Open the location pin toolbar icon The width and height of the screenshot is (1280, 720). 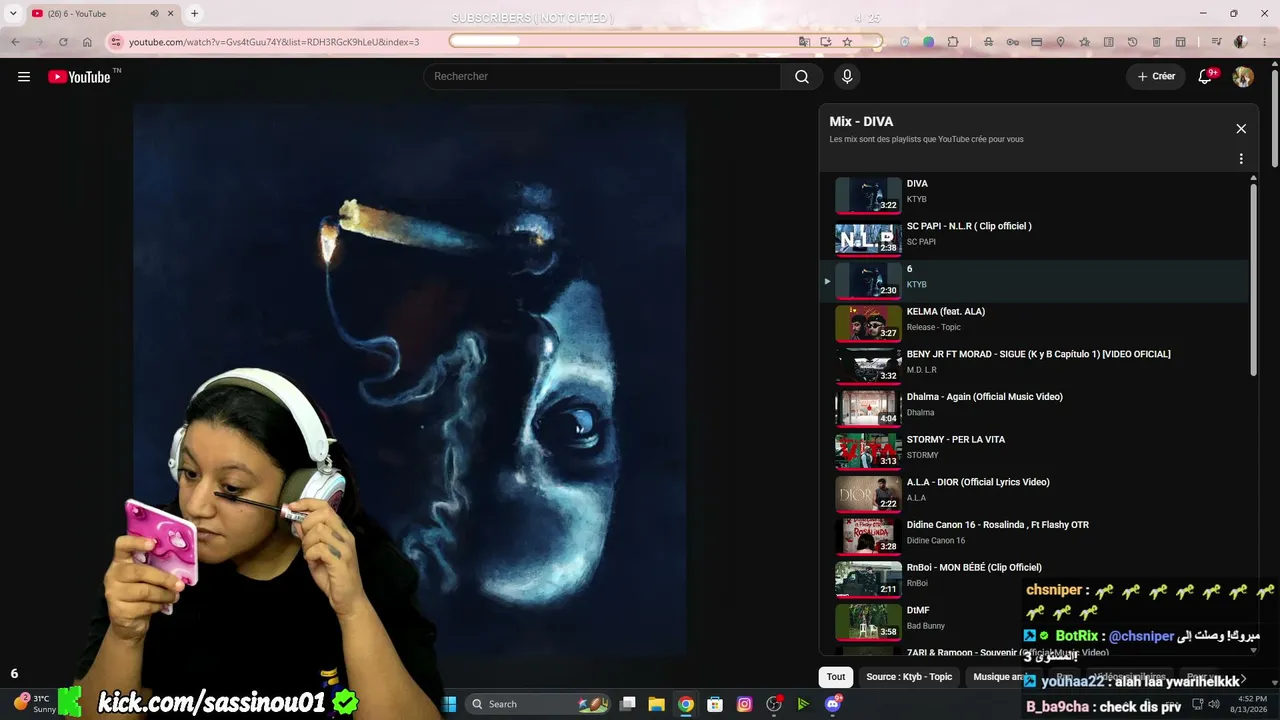(x=1060, y=42)
